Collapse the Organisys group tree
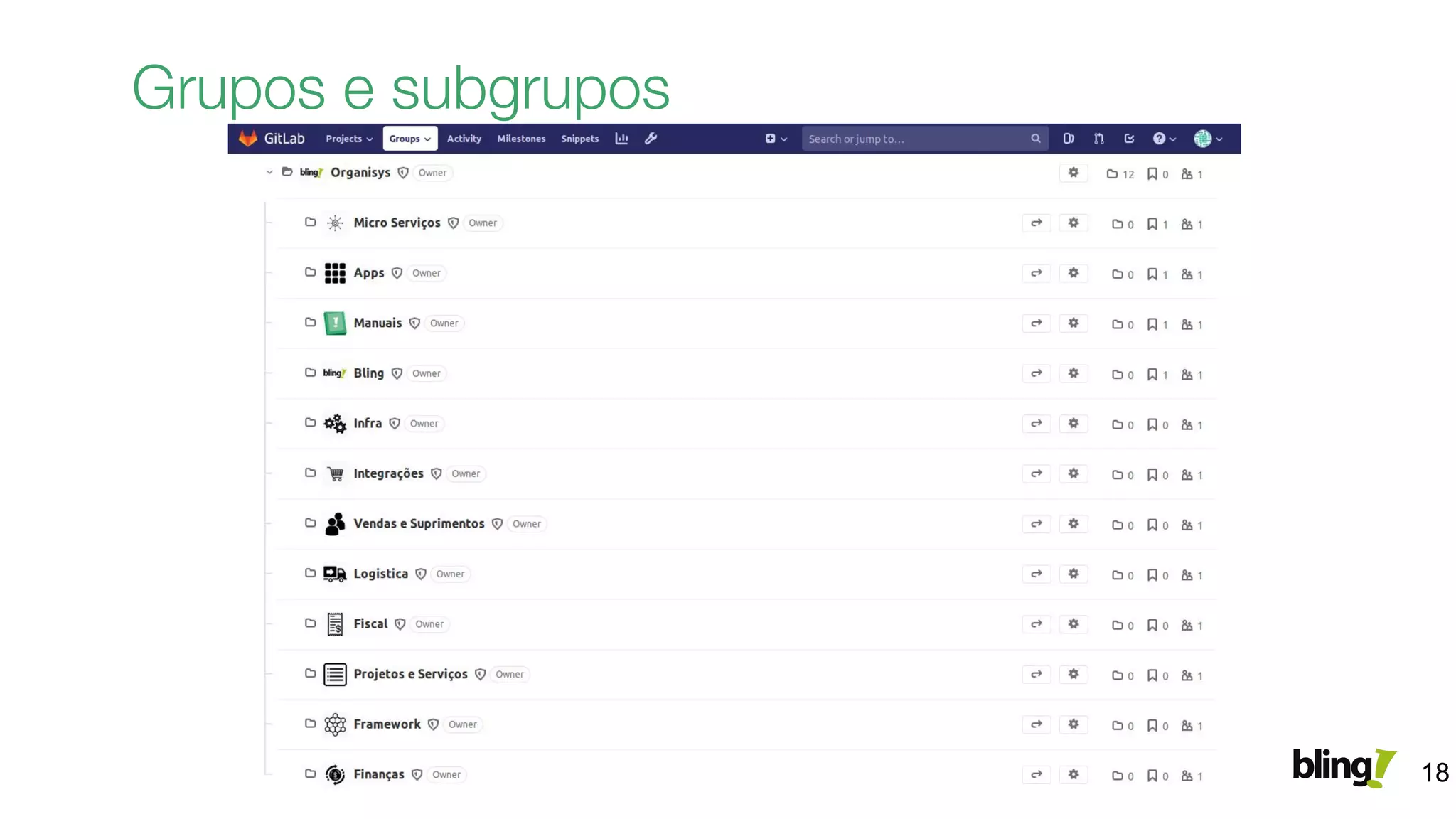The image size is (1456, 819). (x=269, y=172)
